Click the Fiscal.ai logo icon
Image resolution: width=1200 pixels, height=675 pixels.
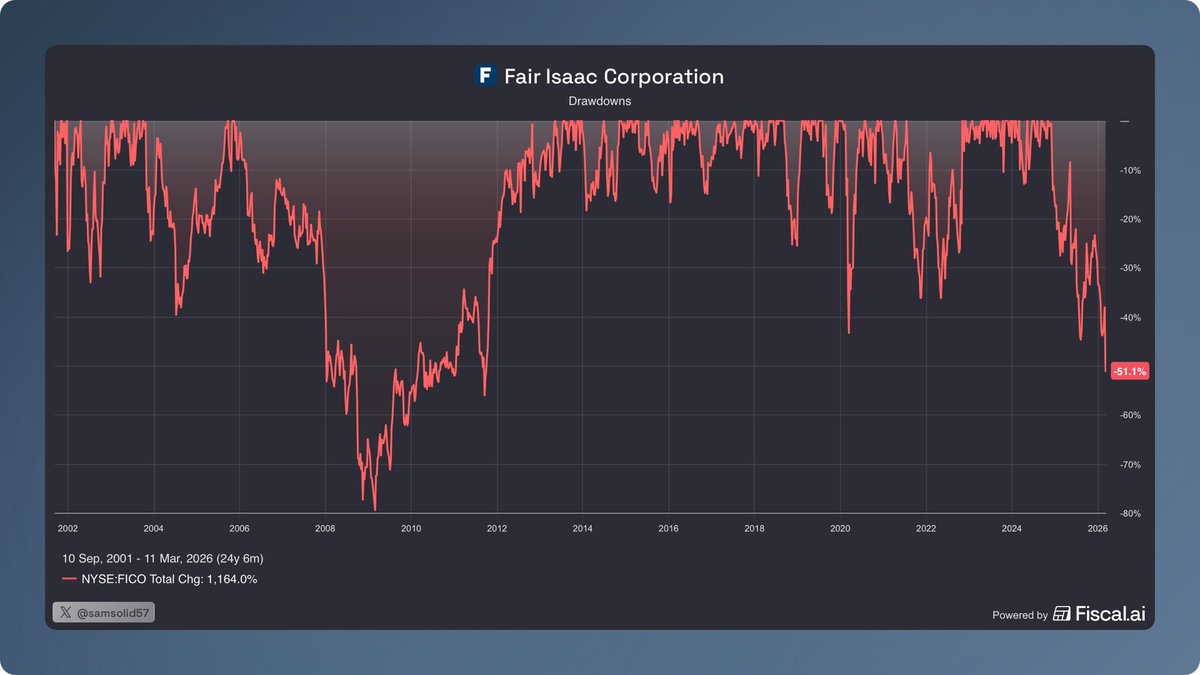[x=1062, y=614]
